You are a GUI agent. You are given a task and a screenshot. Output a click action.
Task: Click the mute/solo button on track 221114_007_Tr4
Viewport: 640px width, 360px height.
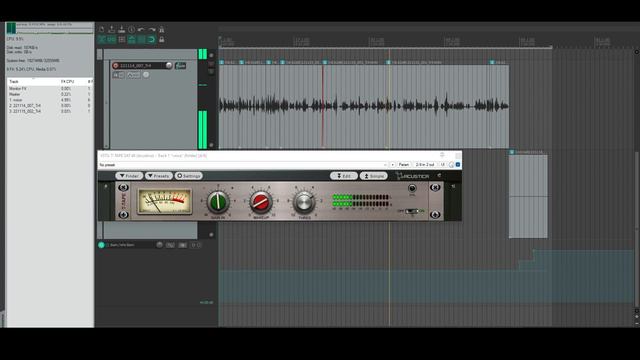[x=118, y=75]
